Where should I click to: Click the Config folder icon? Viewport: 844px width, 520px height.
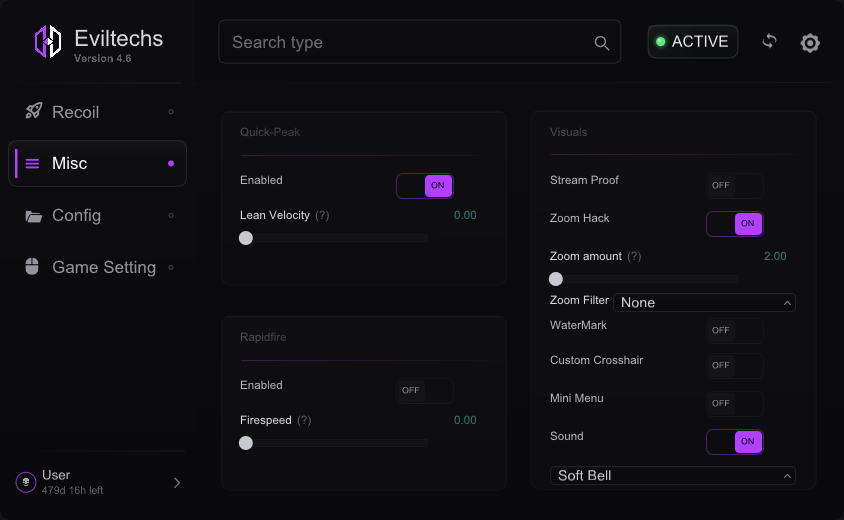coord(33,216)
